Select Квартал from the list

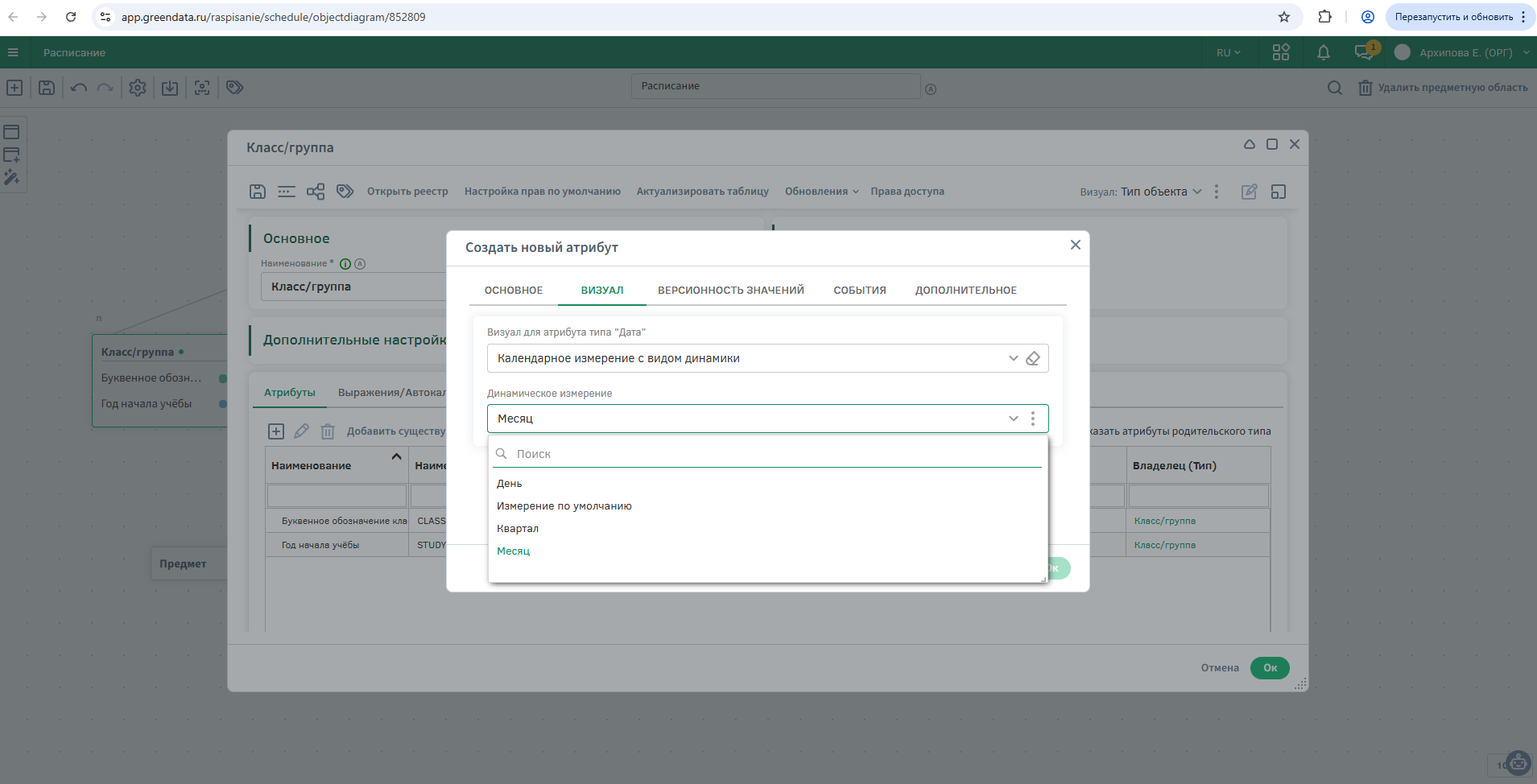point(518,529)
